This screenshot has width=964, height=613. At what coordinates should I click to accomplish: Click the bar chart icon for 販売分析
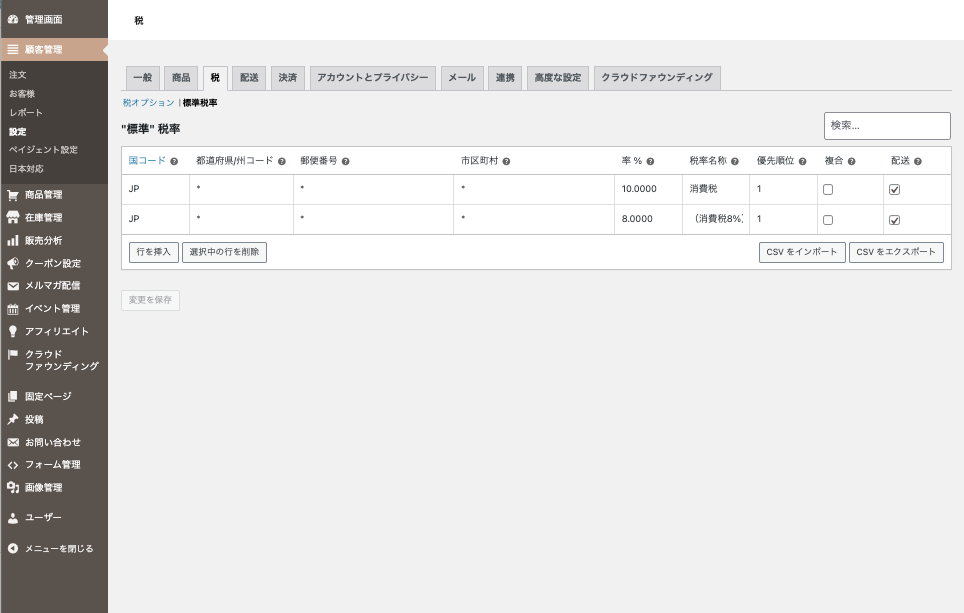(13, 241)
